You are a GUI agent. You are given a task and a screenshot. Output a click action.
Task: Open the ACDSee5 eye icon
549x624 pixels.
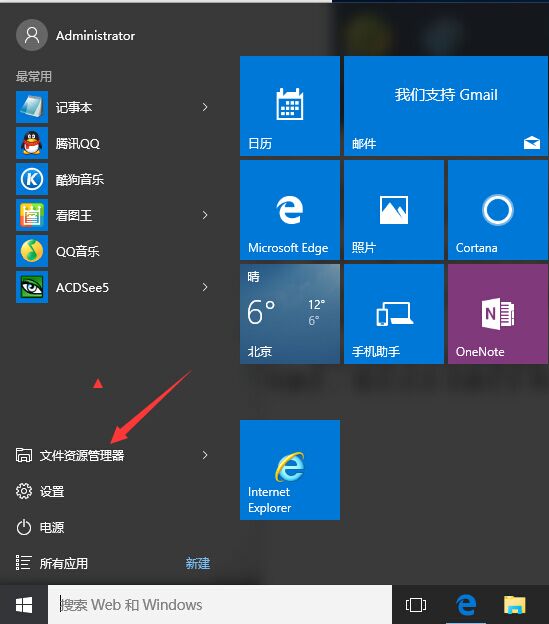[x=32, y=287]
